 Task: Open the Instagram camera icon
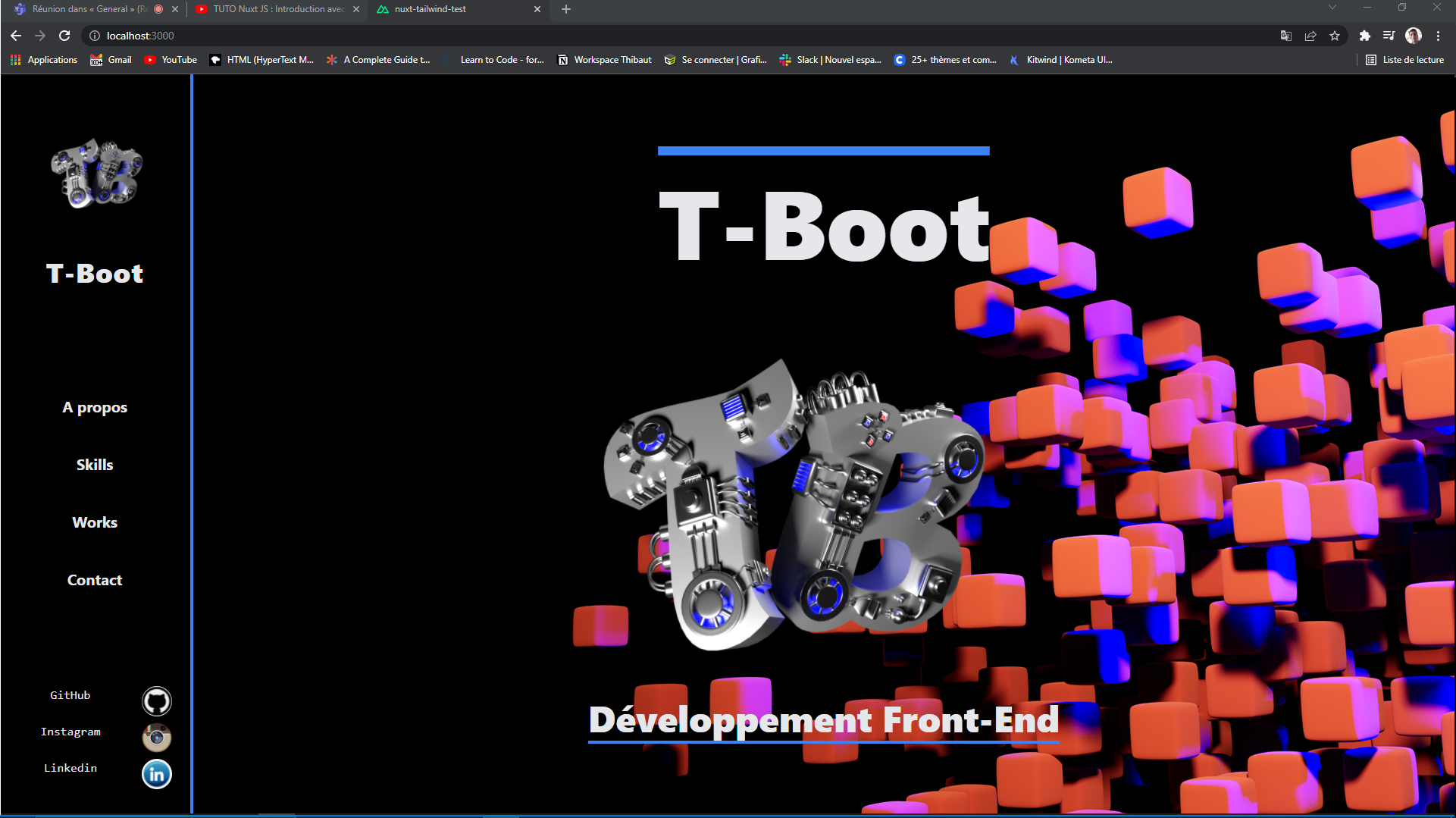(156, 737)
